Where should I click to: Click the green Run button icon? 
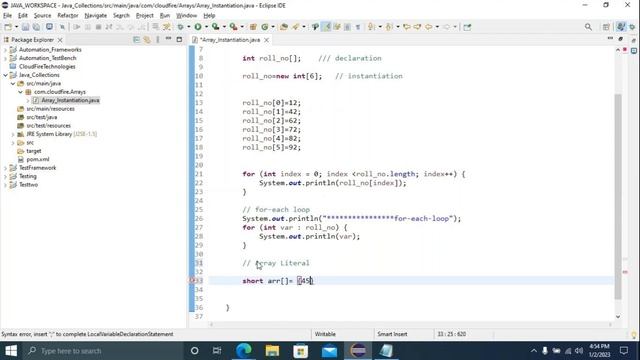pos(198,27)
